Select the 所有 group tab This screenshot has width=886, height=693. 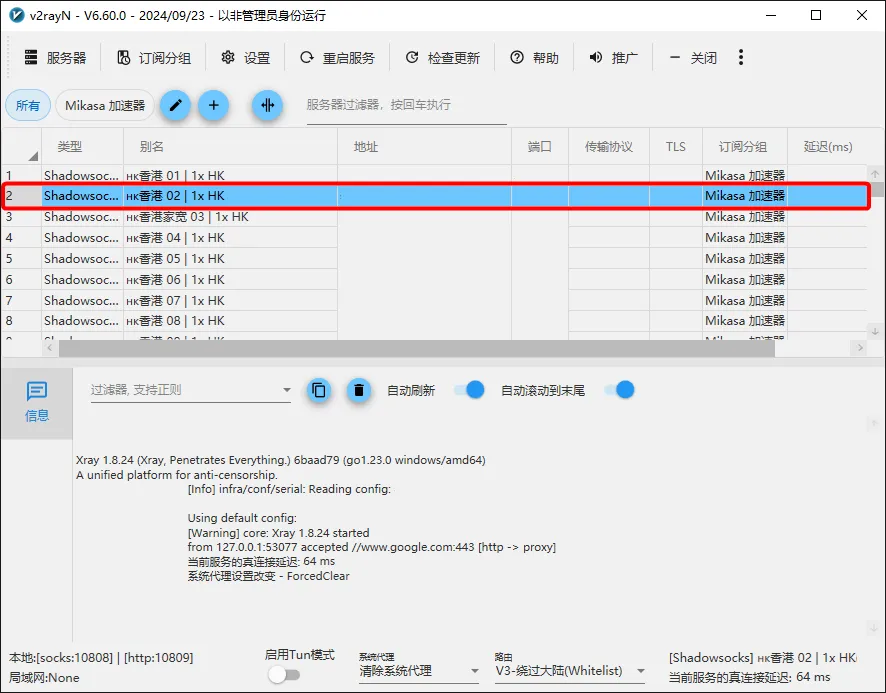[x=28, y=105]
